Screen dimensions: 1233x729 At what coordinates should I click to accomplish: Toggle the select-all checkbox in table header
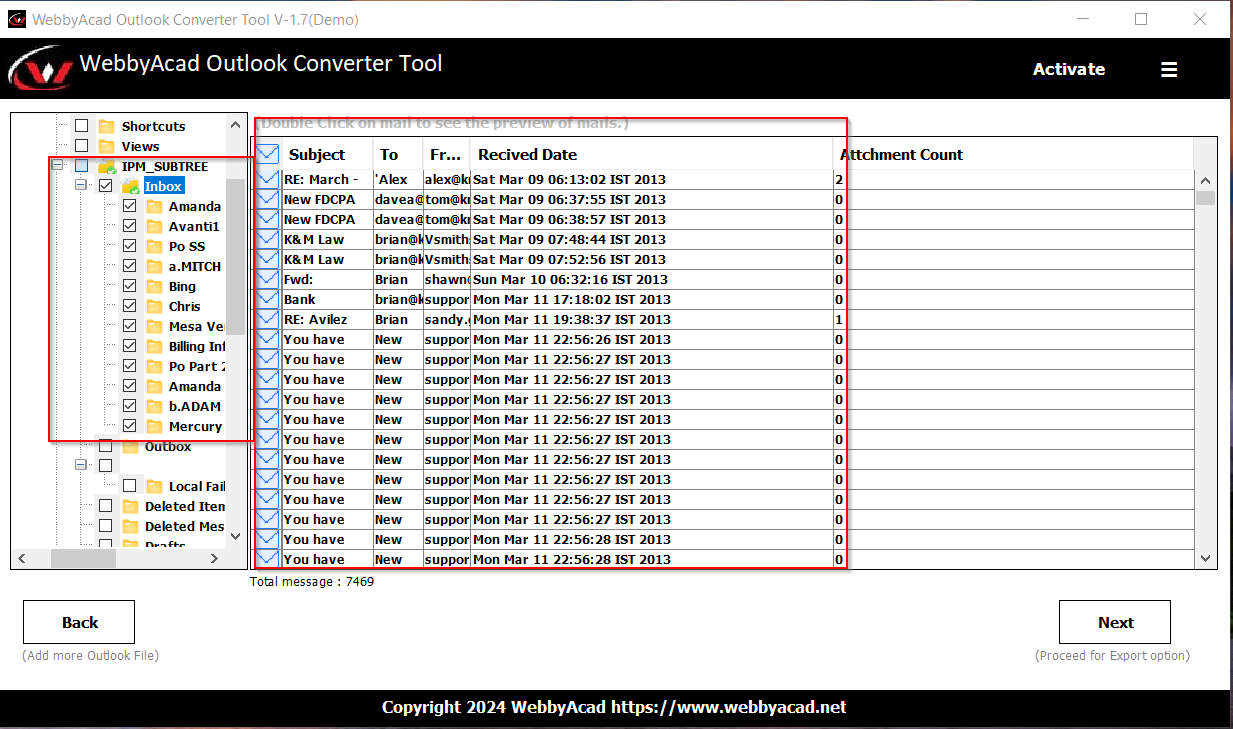(x=268, y=154)
